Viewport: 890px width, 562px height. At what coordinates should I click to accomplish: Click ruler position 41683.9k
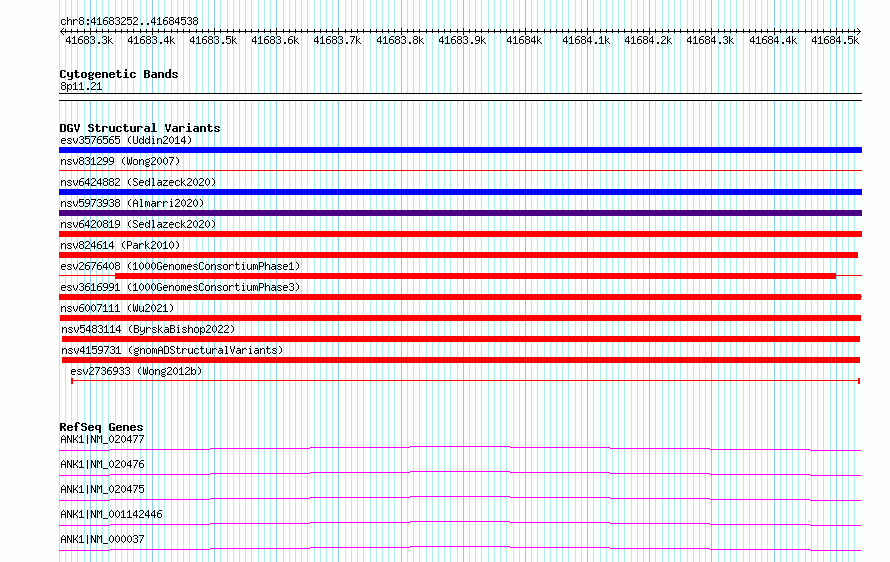coord(462,40)
